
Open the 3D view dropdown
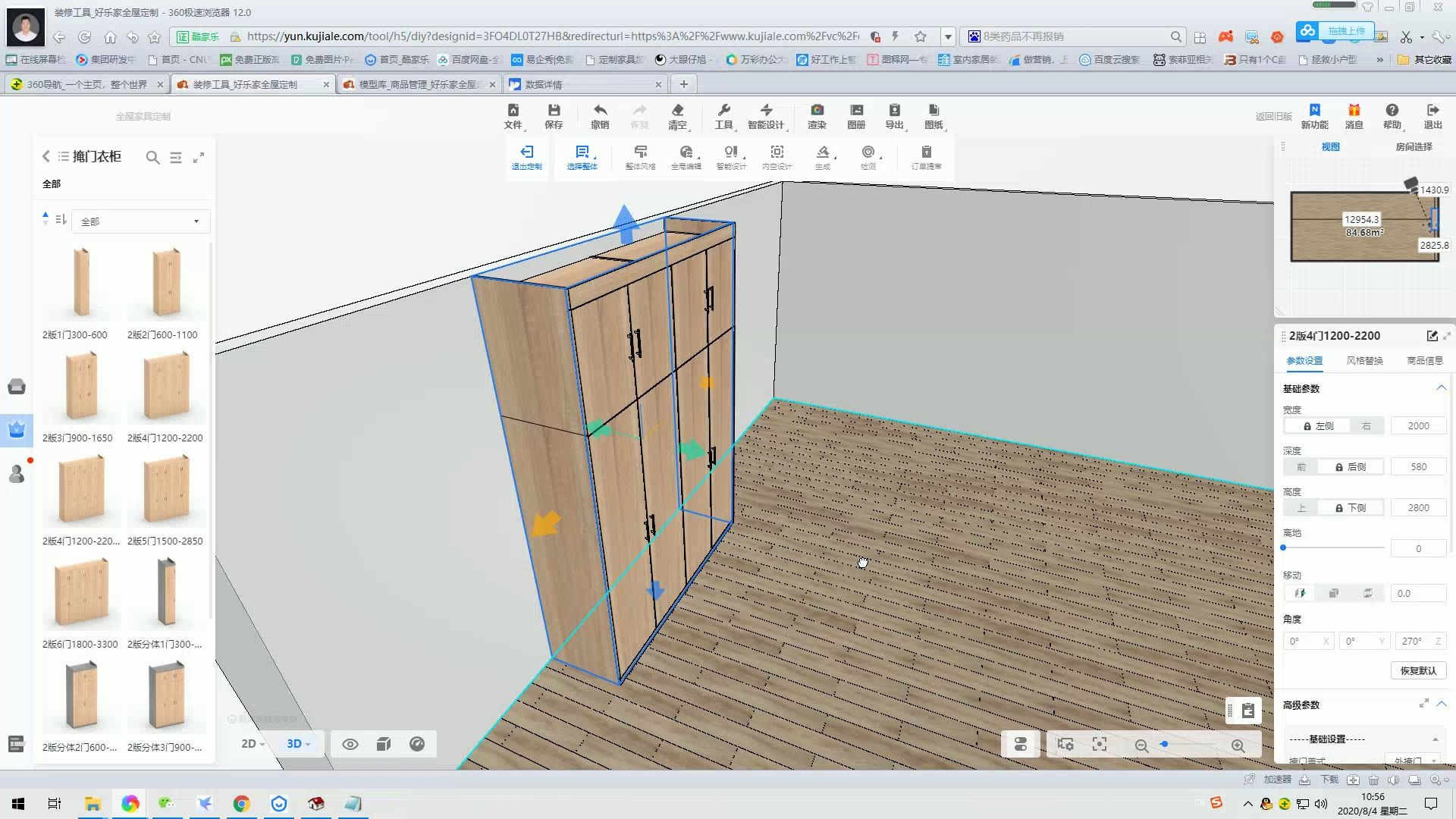click(298, 744)
